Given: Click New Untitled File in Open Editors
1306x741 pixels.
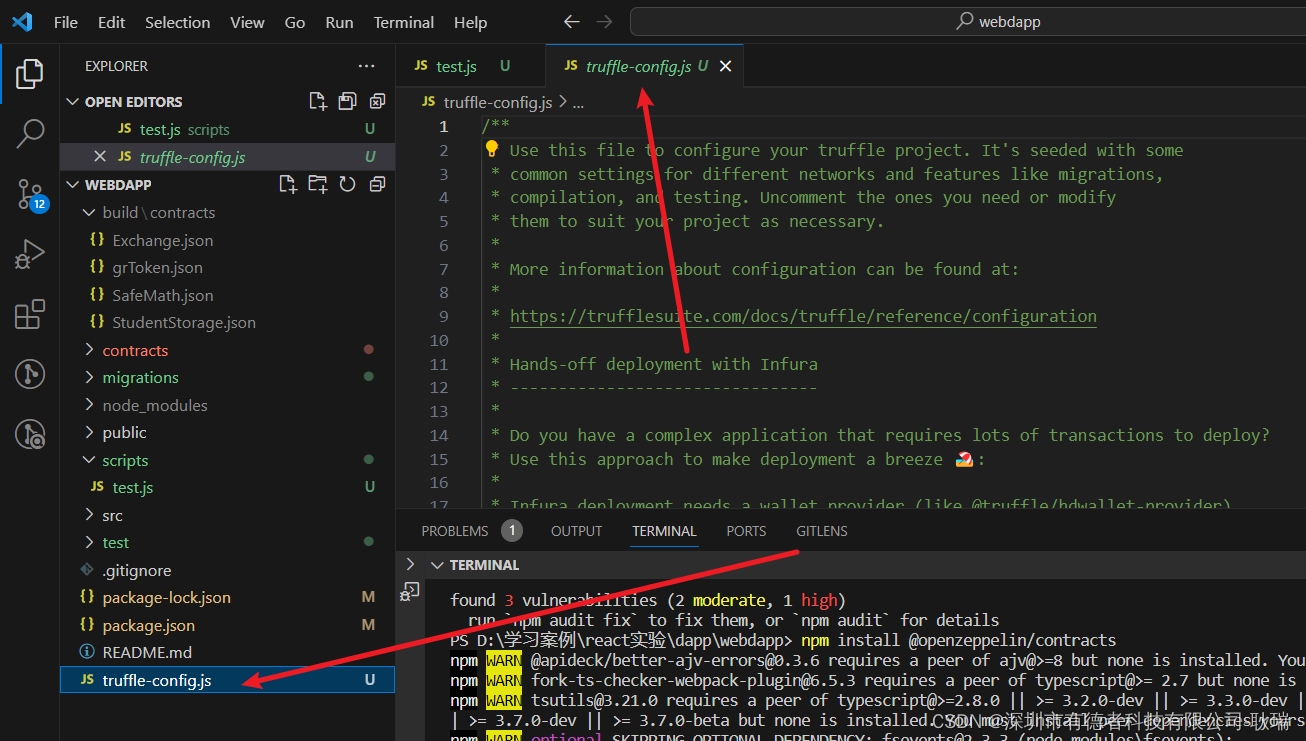Looking at the screenshot, I should 318,101.
